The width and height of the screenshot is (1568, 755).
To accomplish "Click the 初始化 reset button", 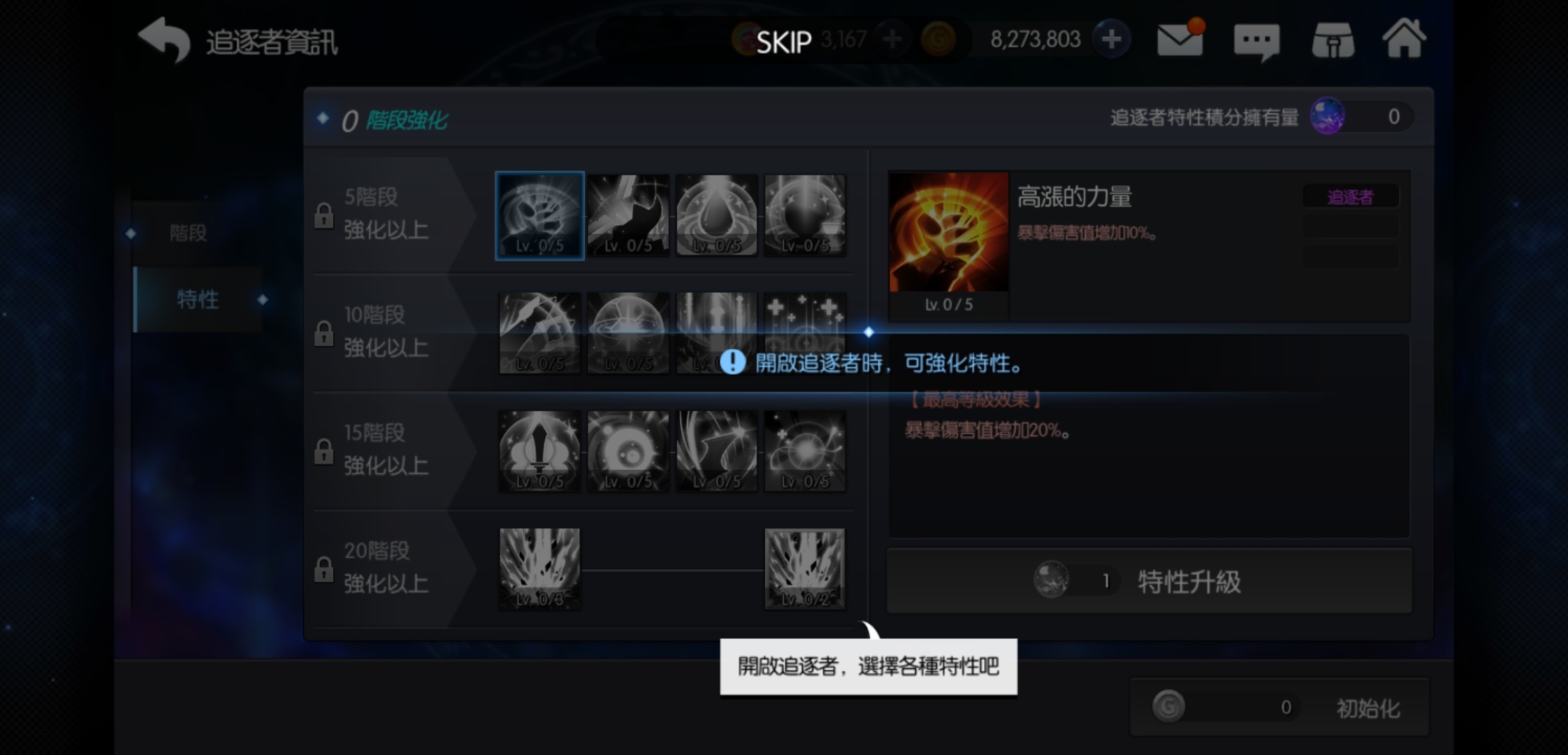I will [1279, 707].
